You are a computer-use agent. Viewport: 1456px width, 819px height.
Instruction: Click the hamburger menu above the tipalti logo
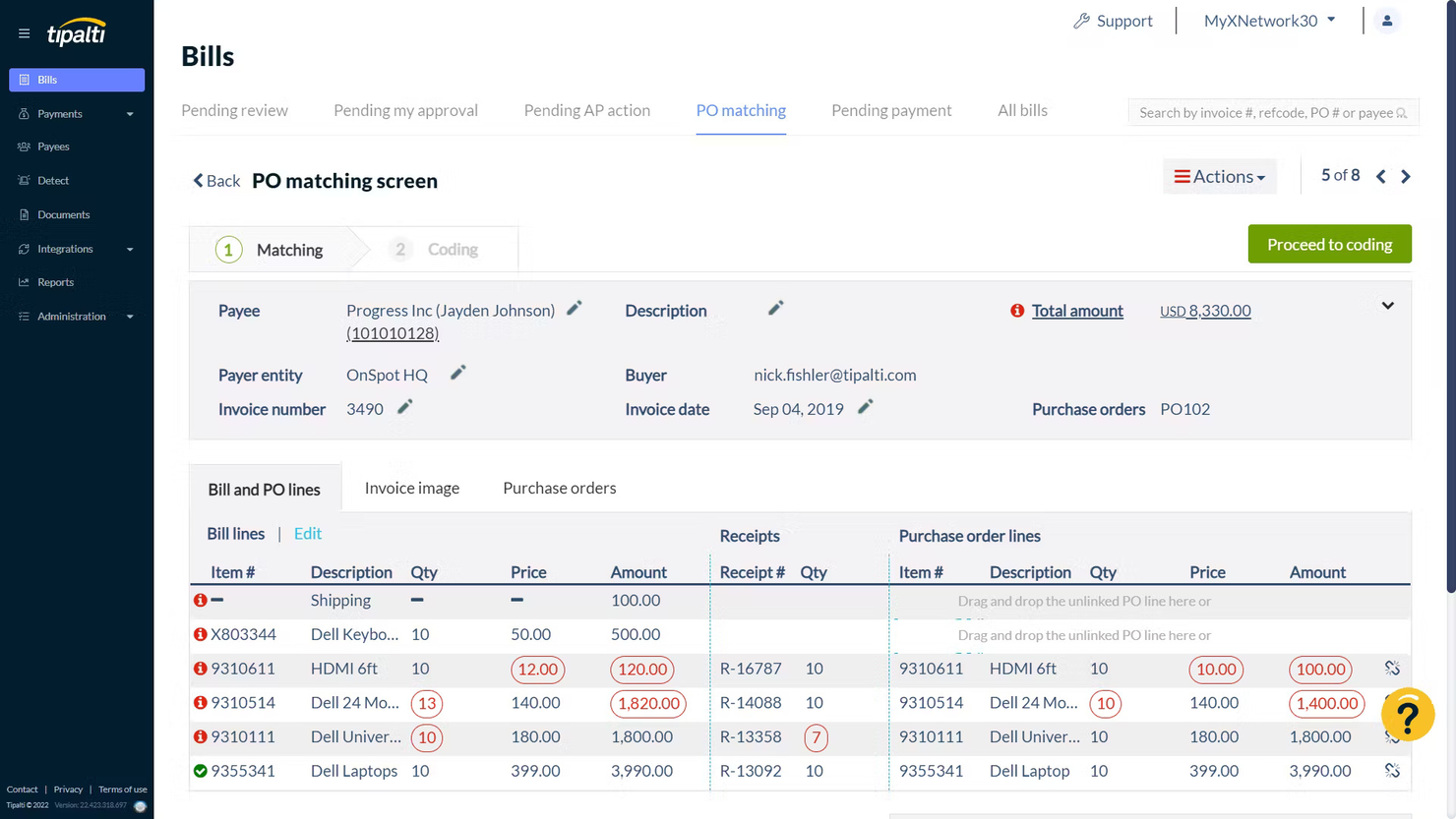pos(24,32)
